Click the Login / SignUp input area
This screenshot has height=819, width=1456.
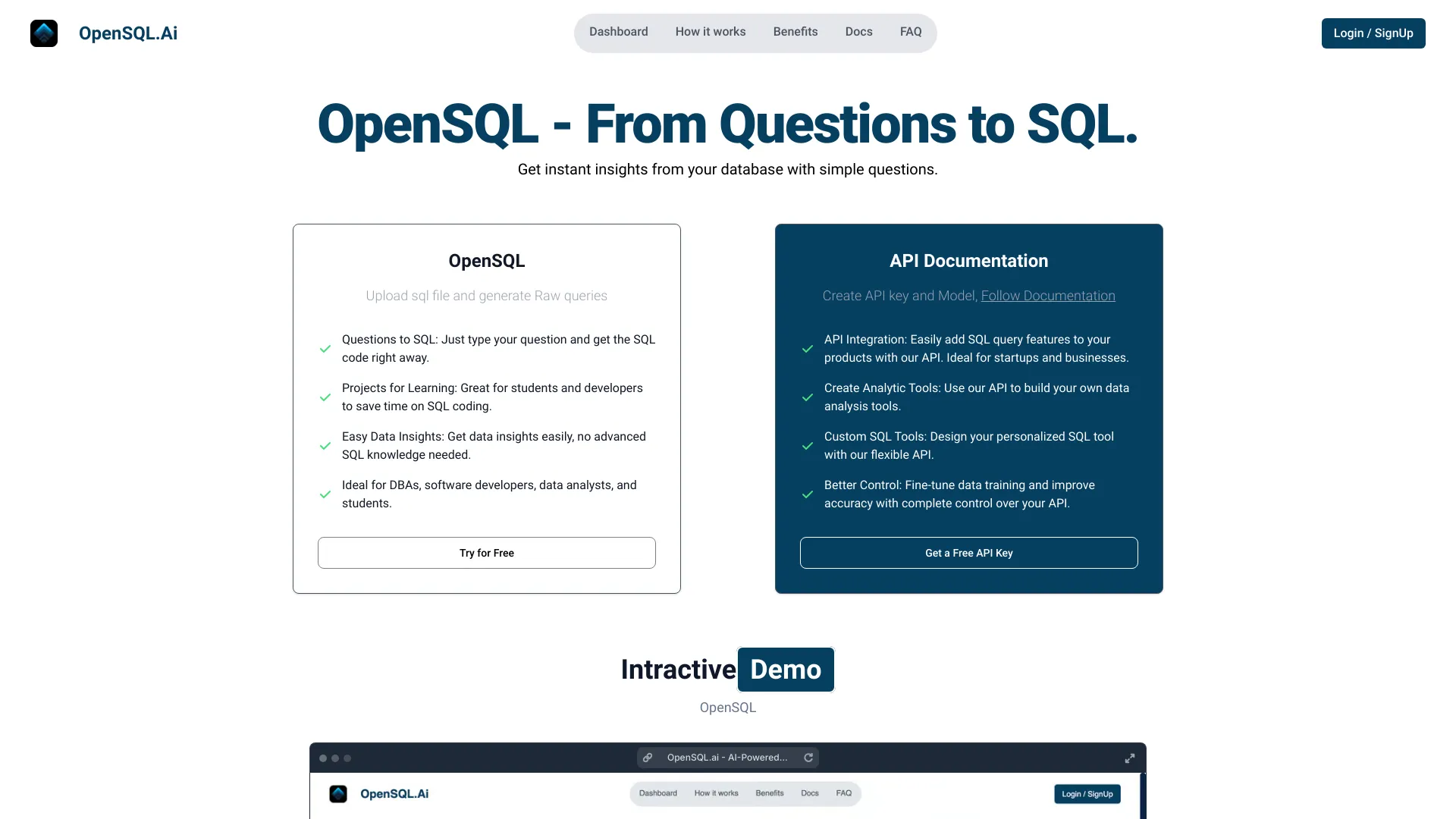(1373, 33)
